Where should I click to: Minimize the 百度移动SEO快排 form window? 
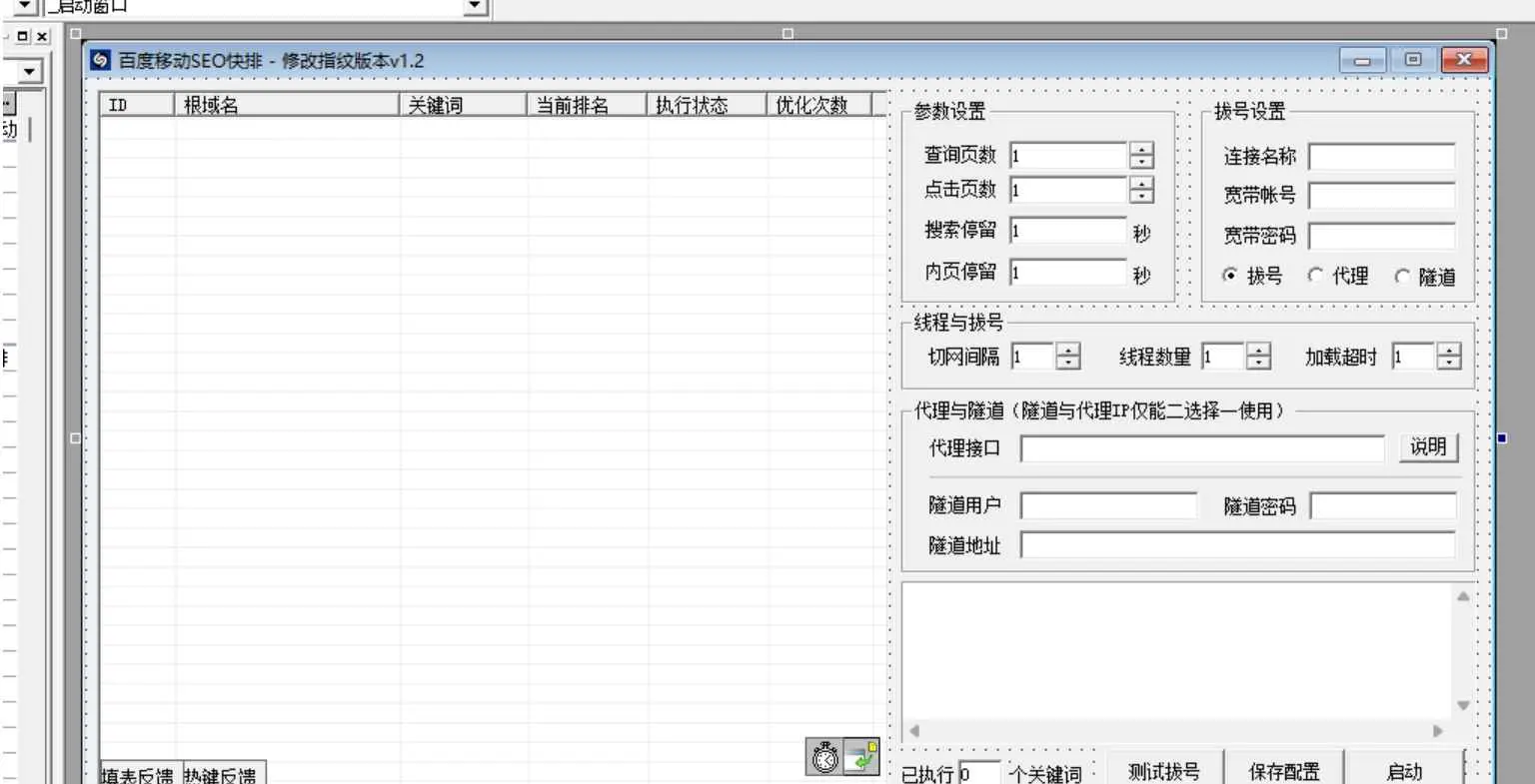coord(1362,60)
